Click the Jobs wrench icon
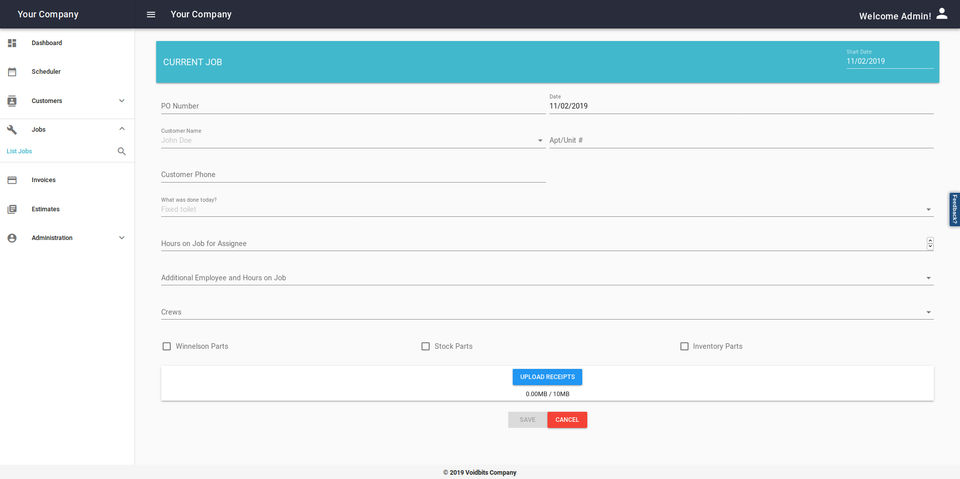This screenshot has height=479, width=960. click(12, 129)
